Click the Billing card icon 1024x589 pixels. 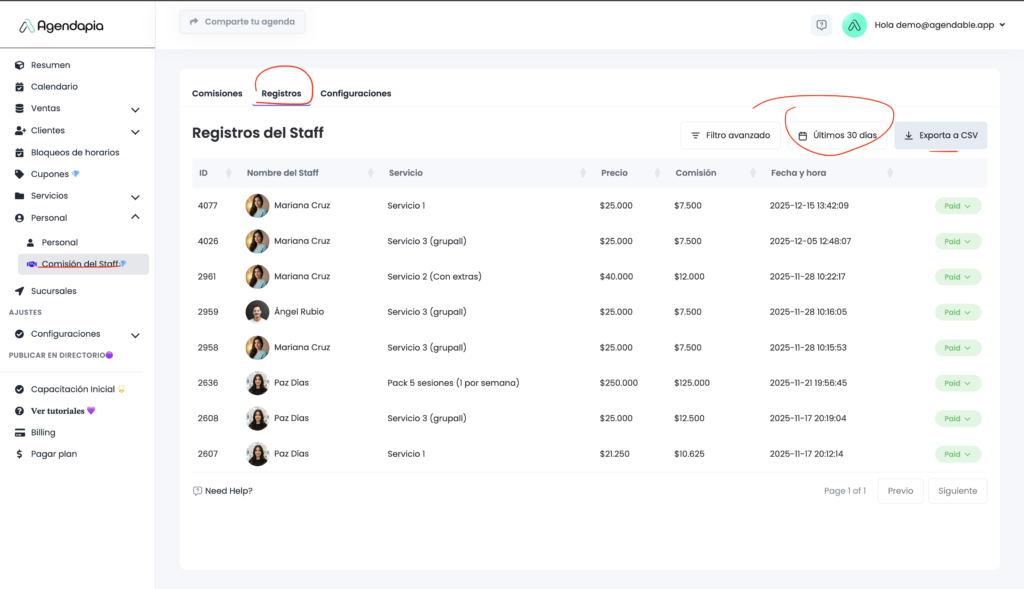click(19, 432)
